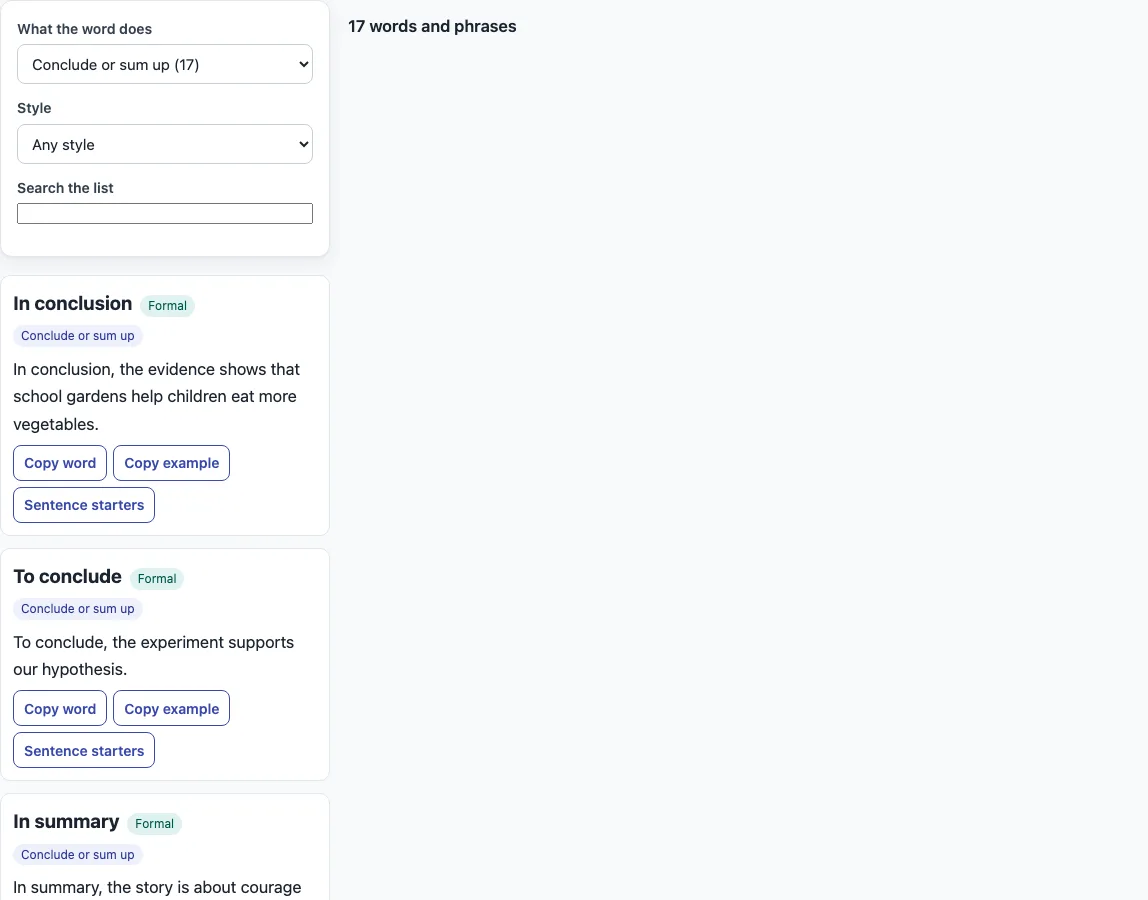Click 'Conclude or sum up' tag under 'To conclude'
The image size is (1148, 900).
tap(78, 609)
